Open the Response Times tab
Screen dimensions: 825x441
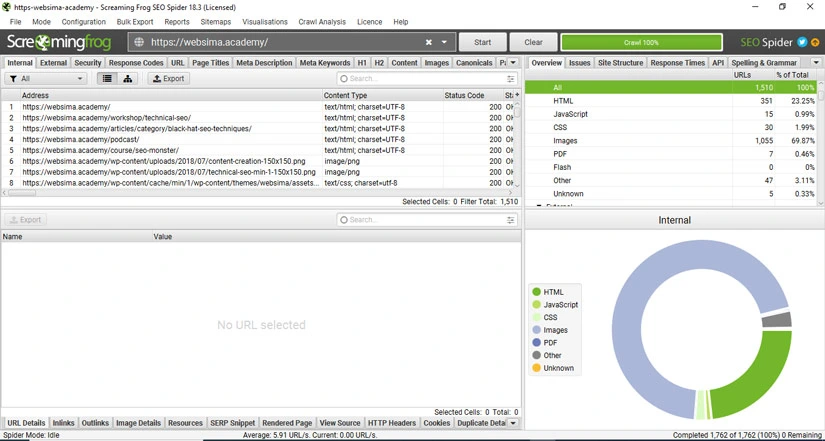[678, 63]
